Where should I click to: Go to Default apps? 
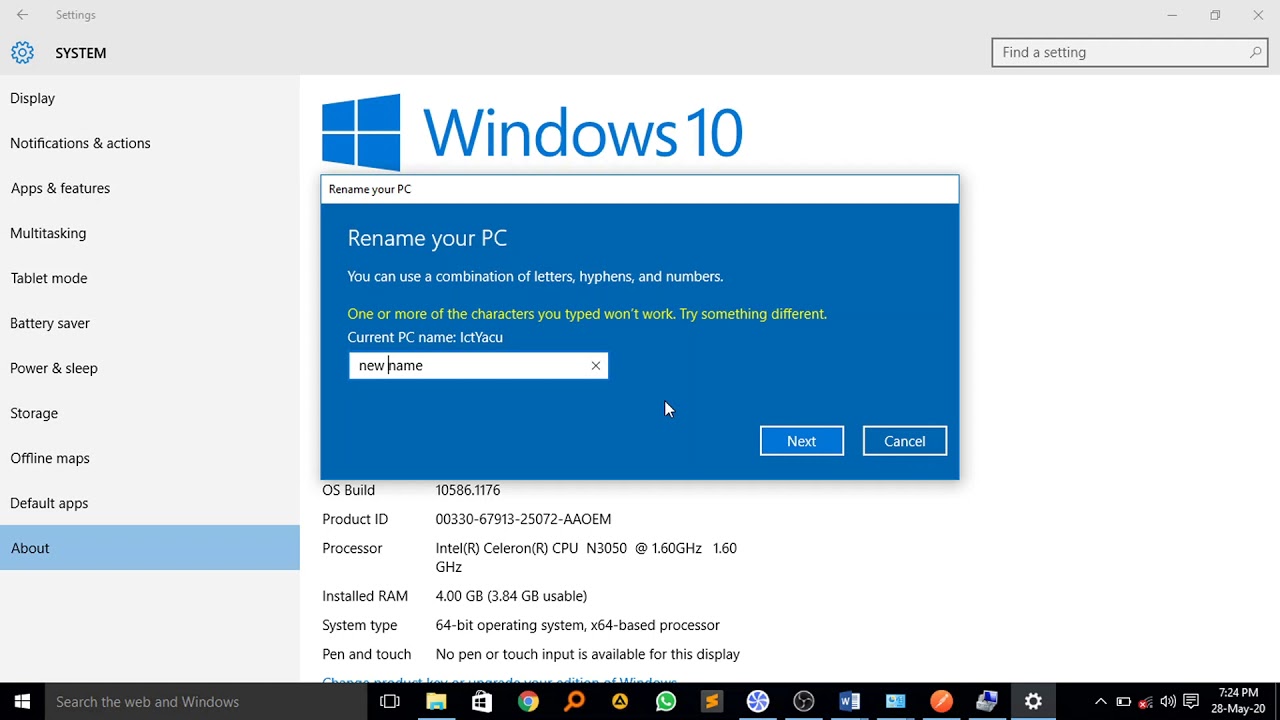pyautogui.click(x=150, y=503)
